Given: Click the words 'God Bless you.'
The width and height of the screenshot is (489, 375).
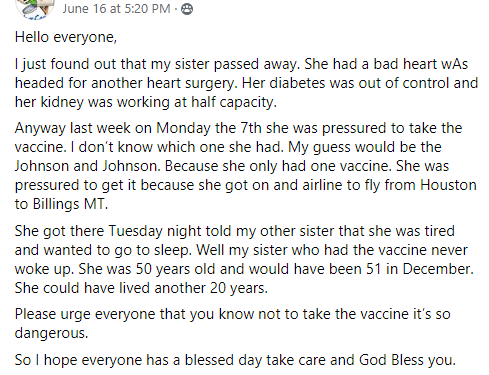Looking at the screenshot, I should pyautogui.click(x=407, y=360).
